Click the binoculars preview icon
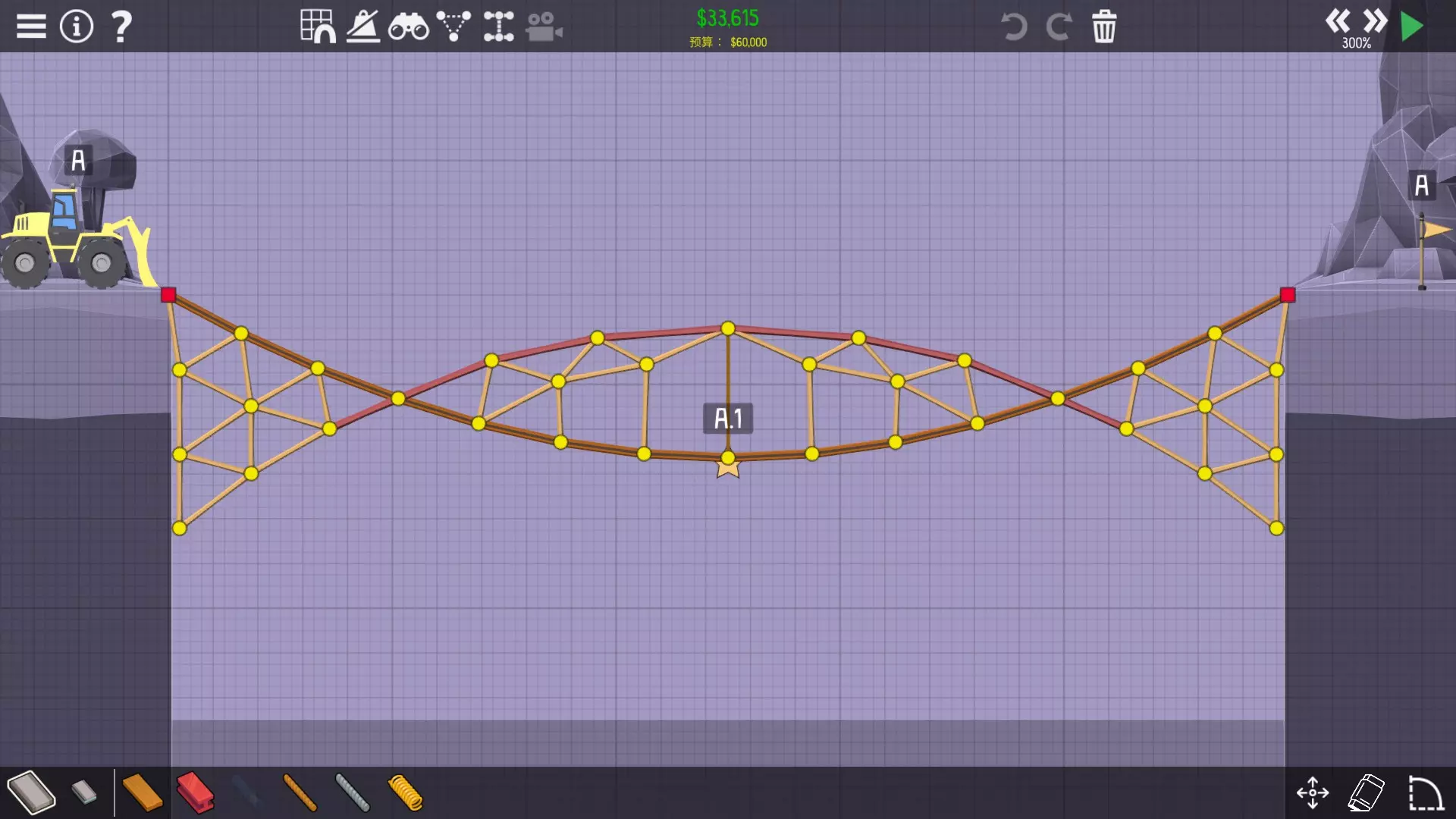The height and width of the screenshot is (819, 1456). pyautogui.click(x=409, y=27)
